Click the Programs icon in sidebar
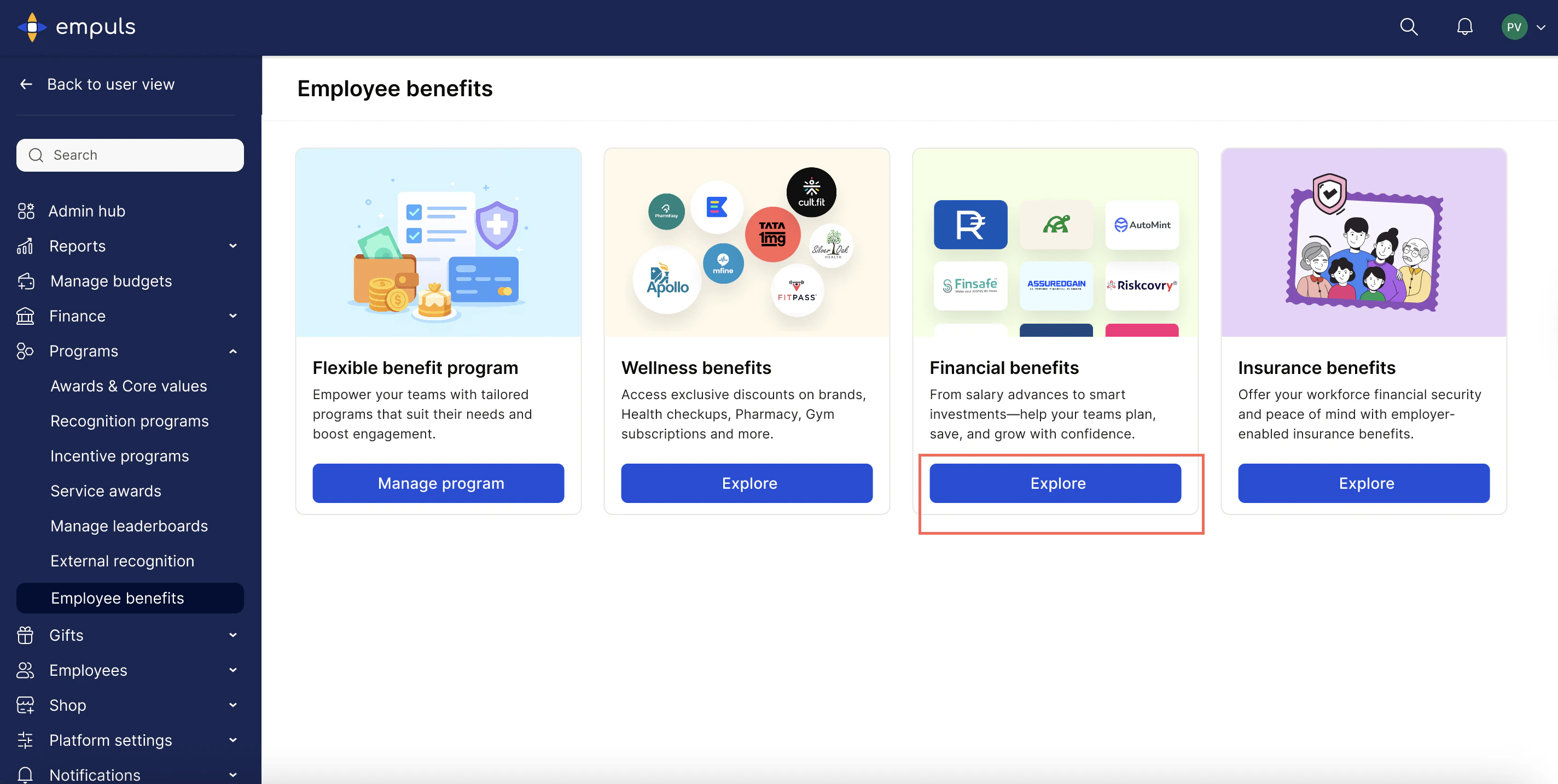Screen dimensions: 1558x784 point(25,351)
